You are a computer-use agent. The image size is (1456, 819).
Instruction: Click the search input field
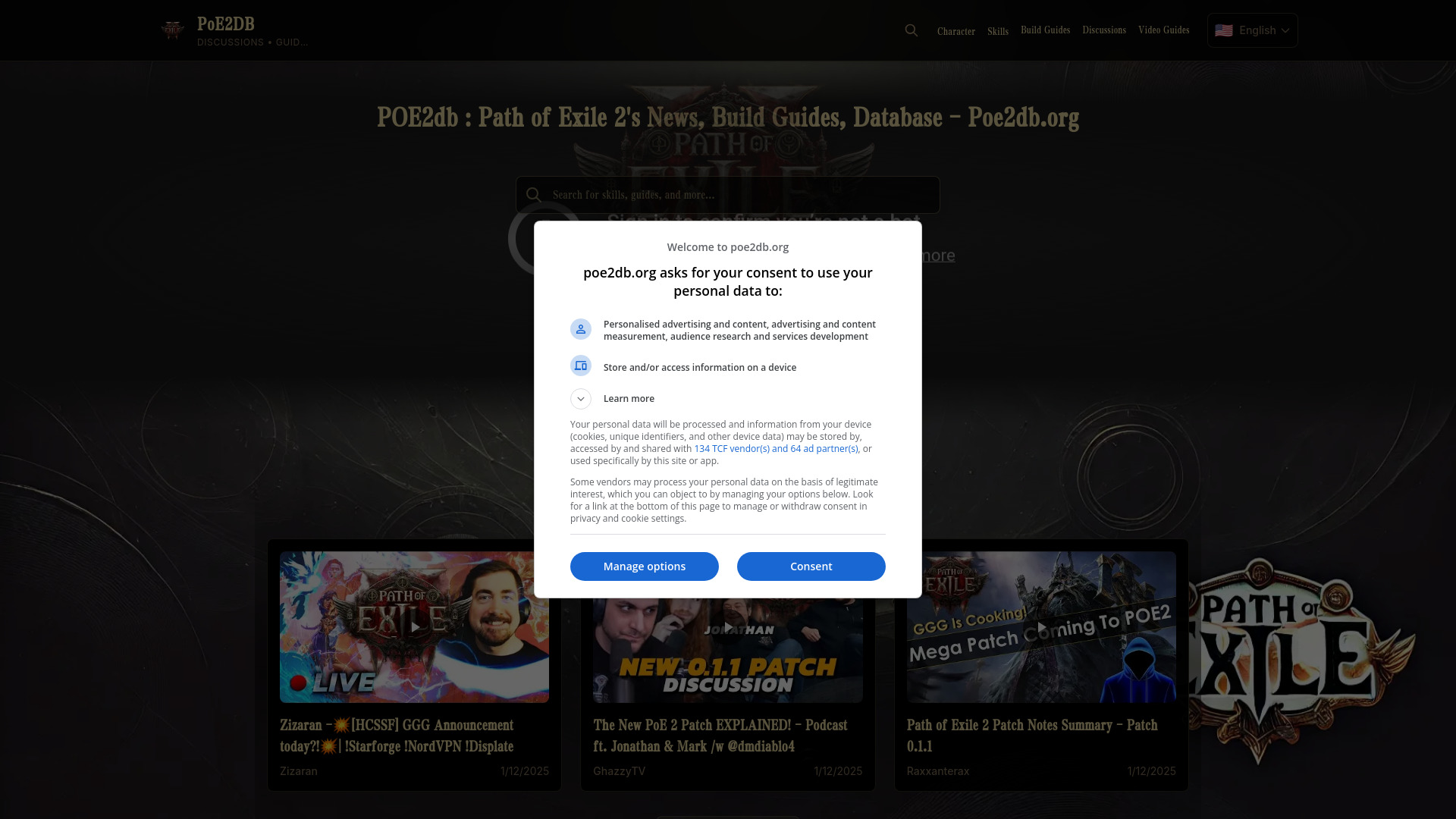[727, 195]
